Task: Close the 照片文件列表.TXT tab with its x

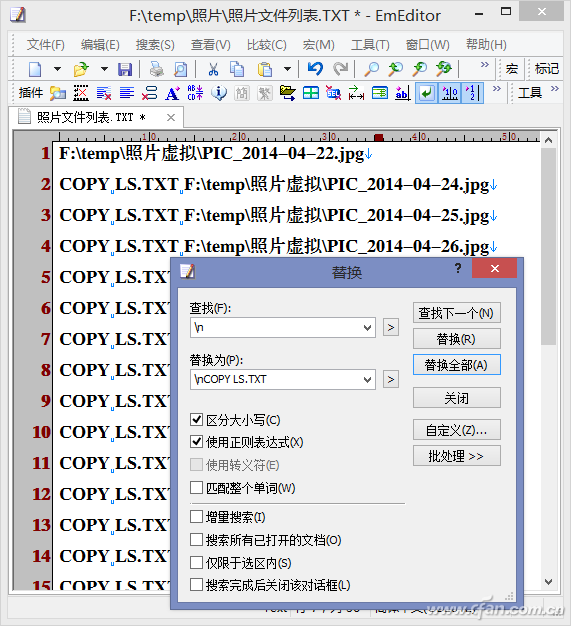Action: point(171,118)
